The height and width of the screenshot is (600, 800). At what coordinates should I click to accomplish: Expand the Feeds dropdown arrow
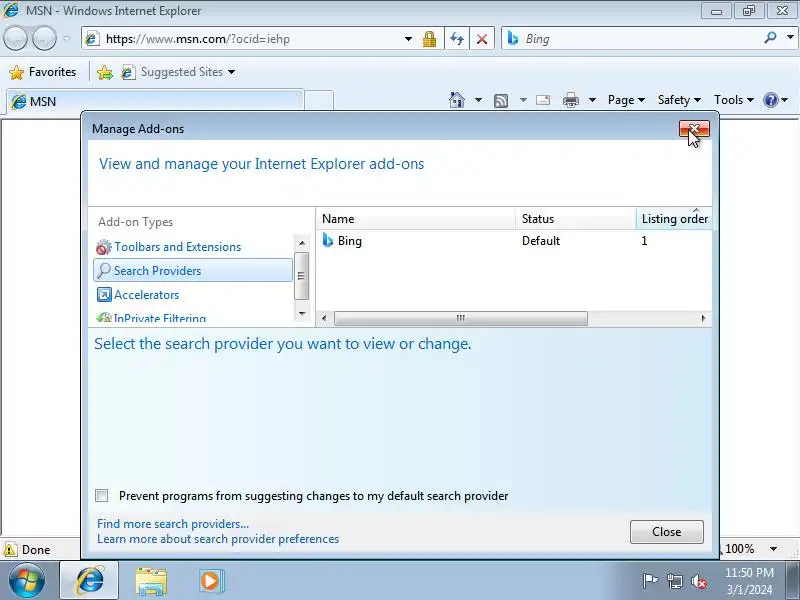pyautogui.click(x=523, y=100)
